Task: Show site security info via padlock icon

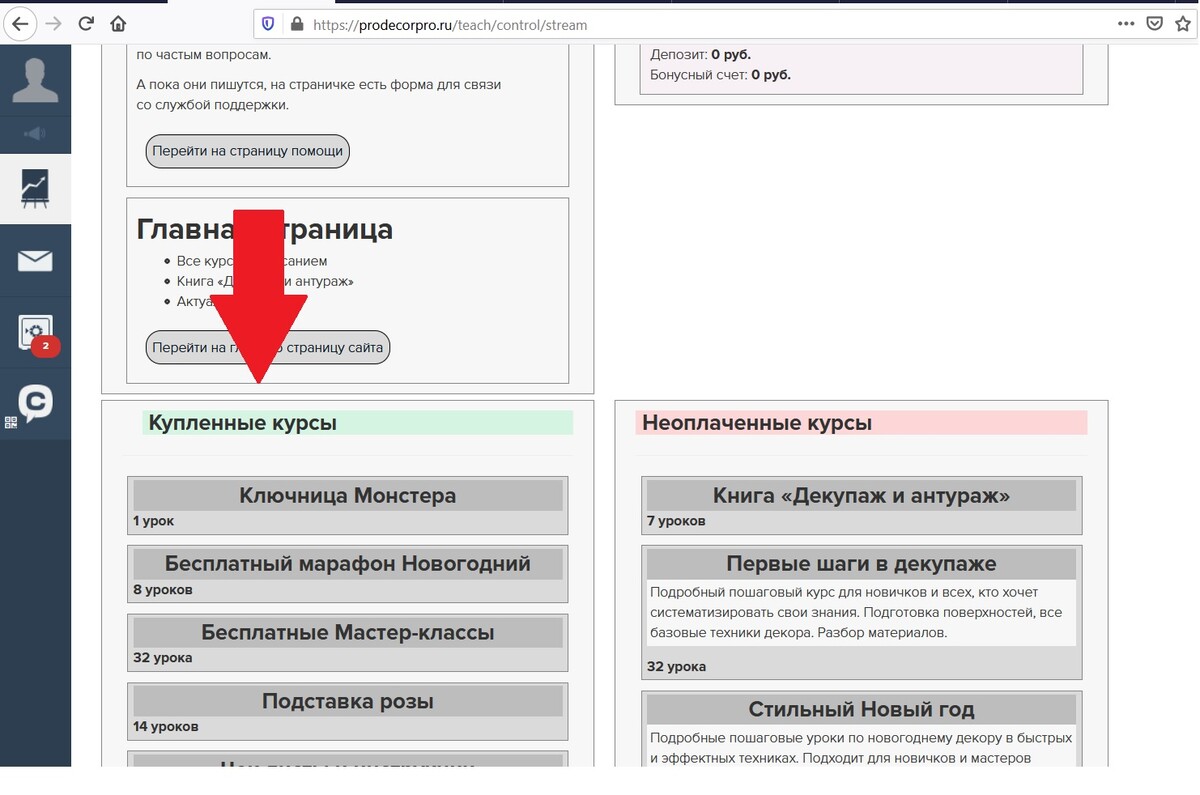Action: point(295,24)
